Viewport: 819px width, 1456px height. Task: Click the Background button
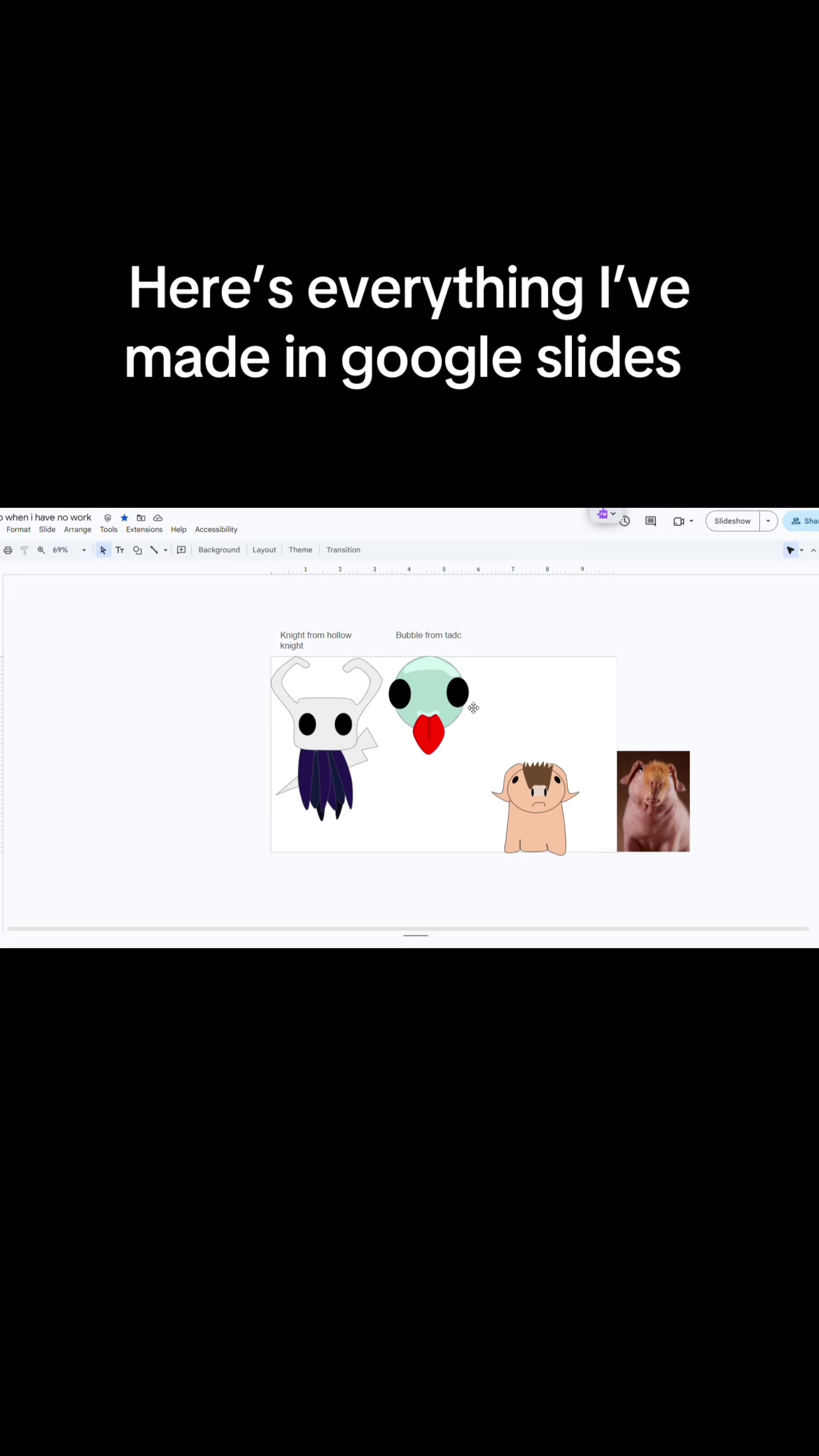219,550
